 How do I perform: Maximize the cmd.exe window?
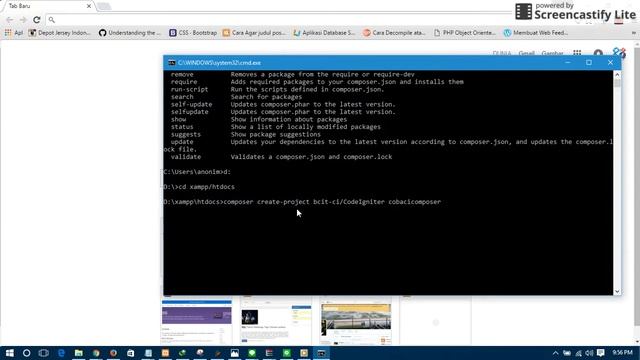click(589, 62)
